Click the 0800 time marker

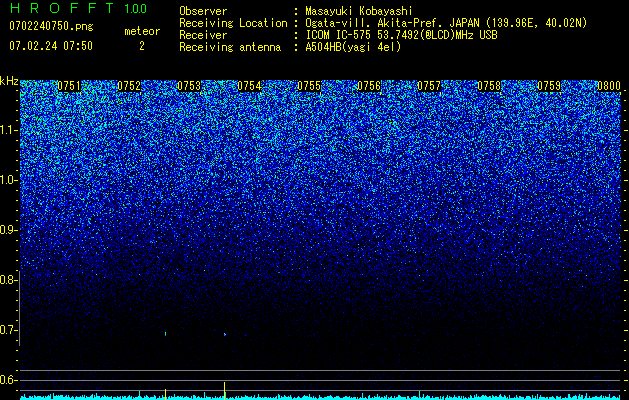[609, 86]
